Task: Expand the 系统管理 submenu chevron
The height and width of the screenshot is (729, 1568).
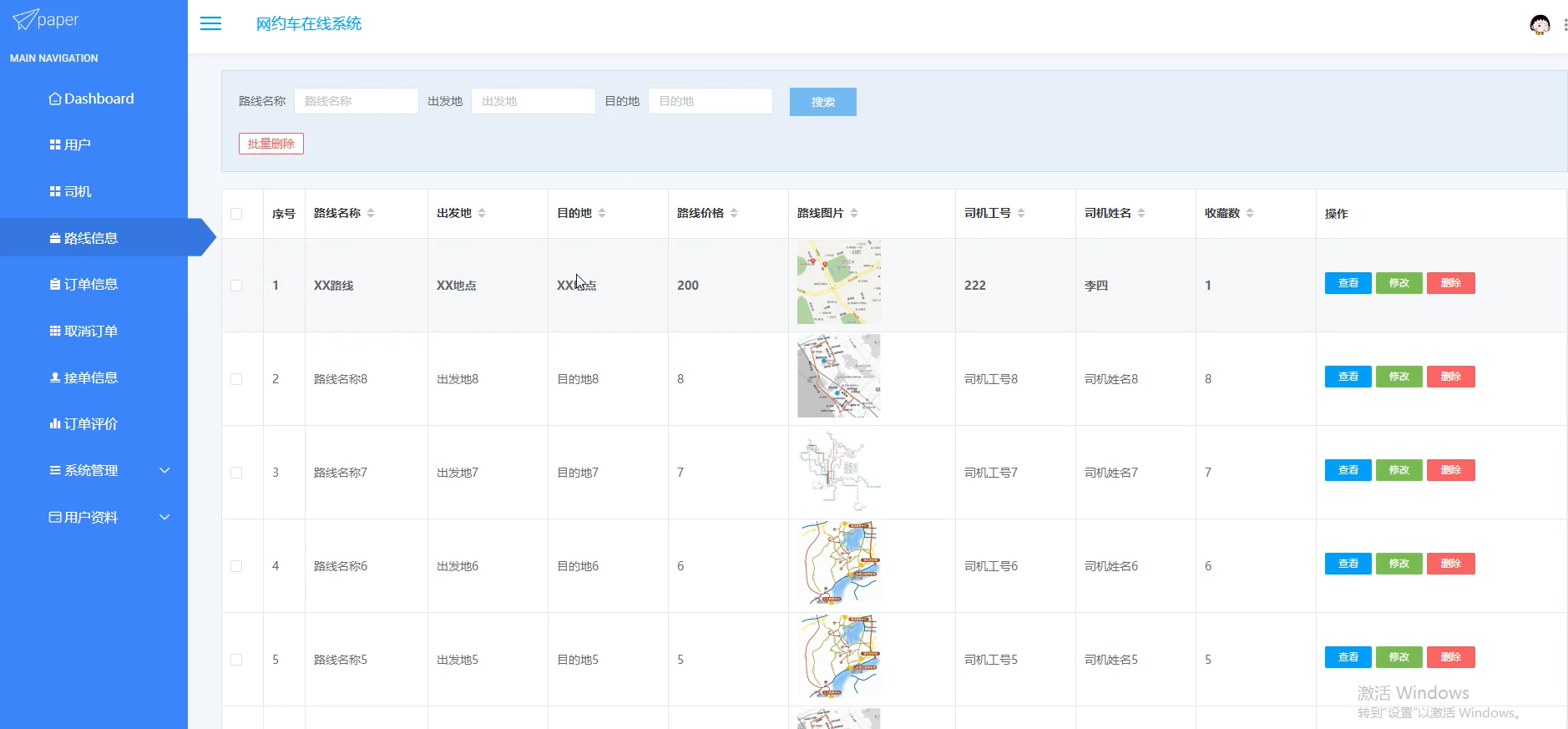Action: pyautogui.click(x=164, y=470)
